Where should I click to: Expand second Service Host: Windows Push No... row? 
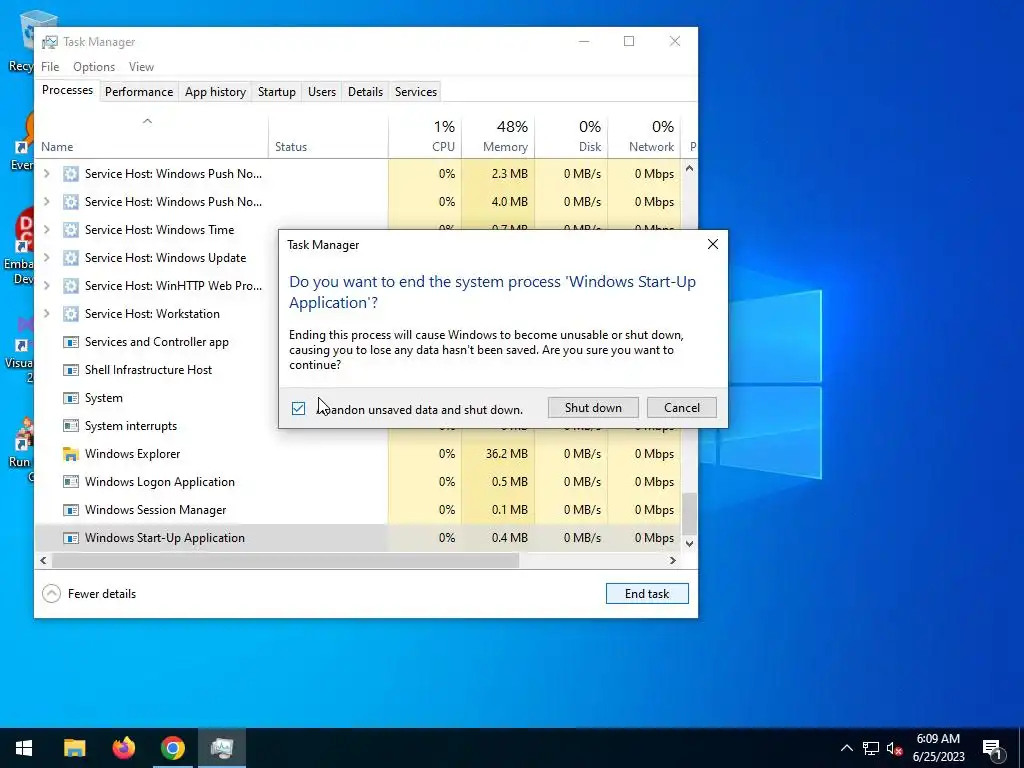[x=46, y=201]
